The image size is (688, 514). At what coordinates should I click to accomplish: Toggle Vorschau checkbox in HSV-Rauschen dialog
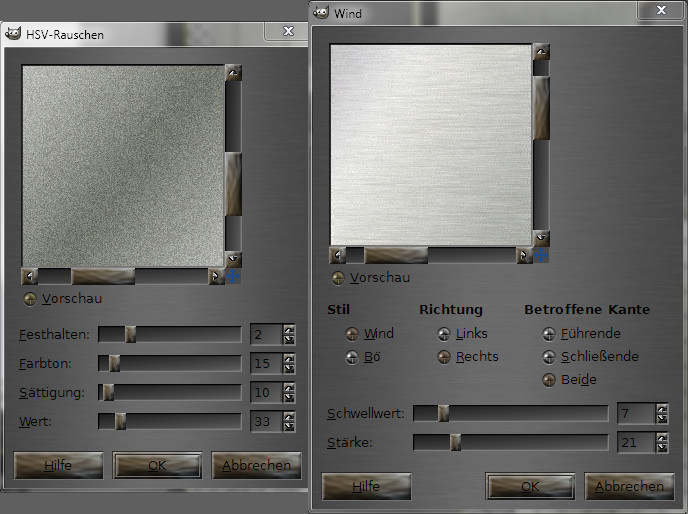pos(31,298)
